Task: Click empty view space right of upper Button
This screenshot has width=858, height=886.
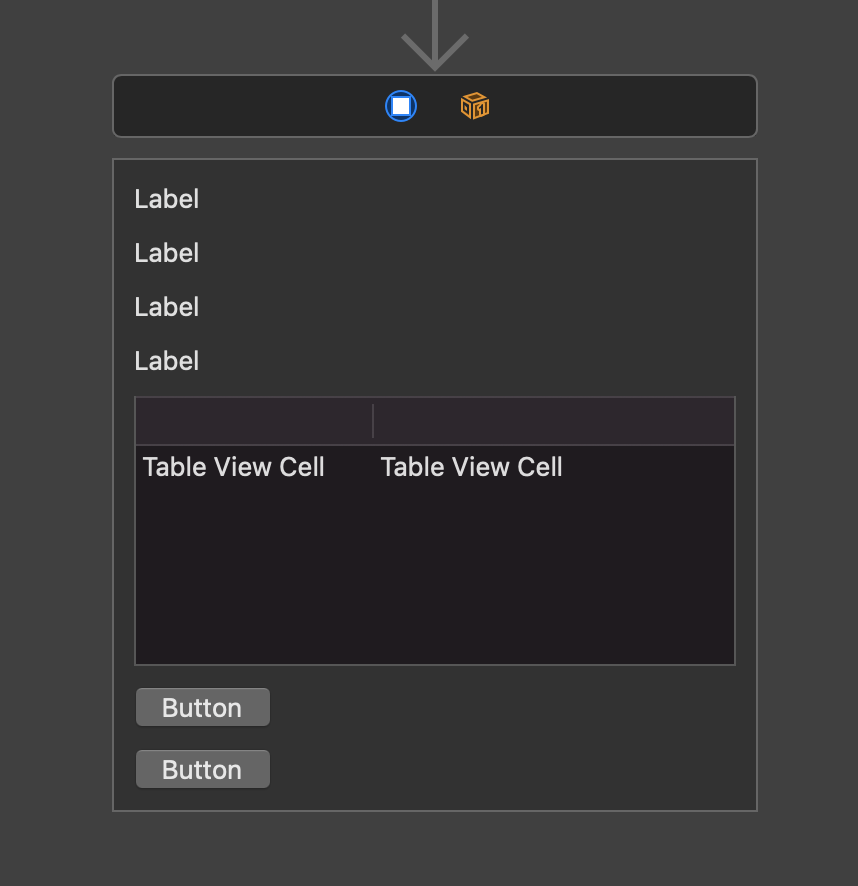Action: (500, 707)
